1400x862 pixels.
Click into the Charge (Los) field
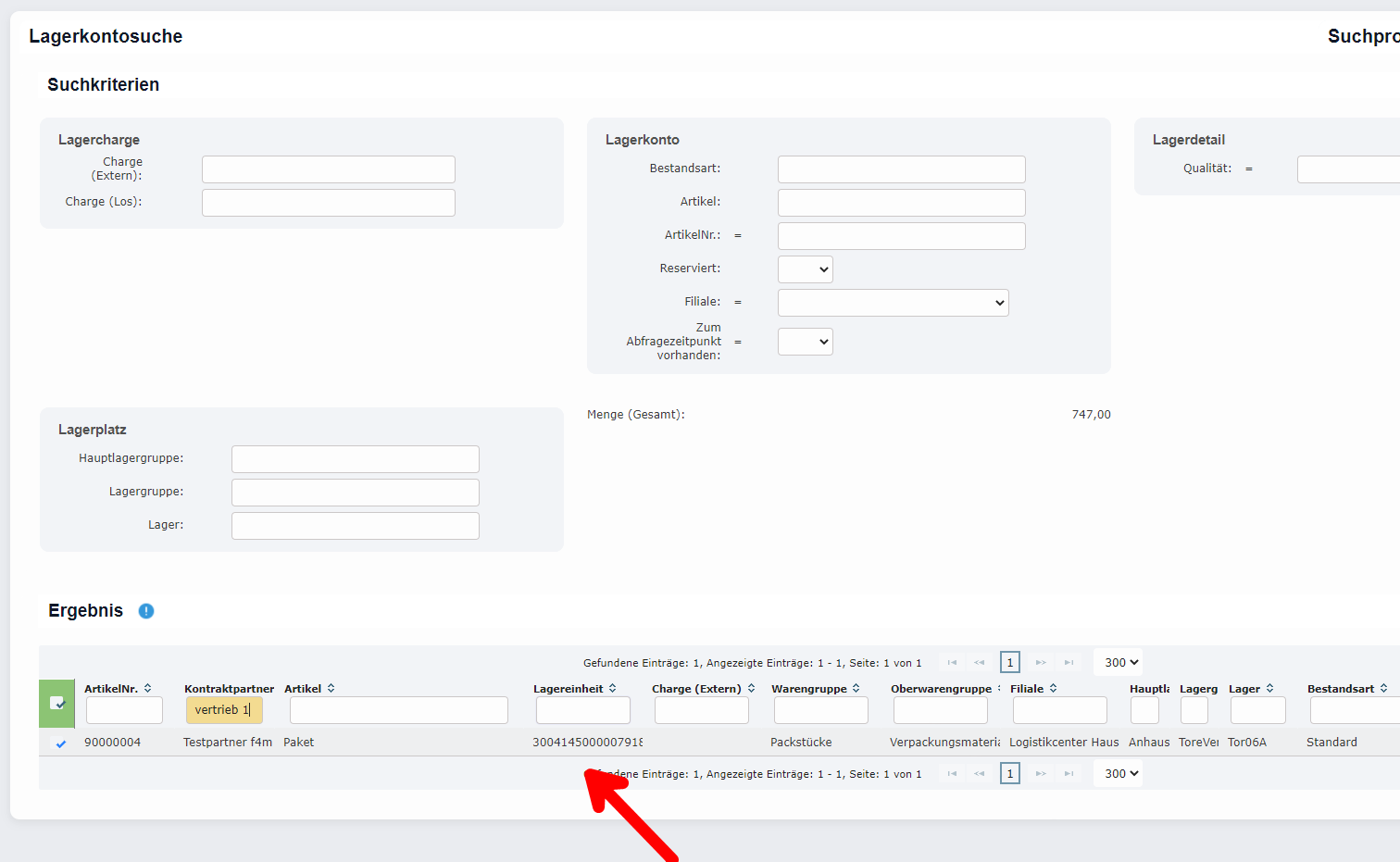328,203
